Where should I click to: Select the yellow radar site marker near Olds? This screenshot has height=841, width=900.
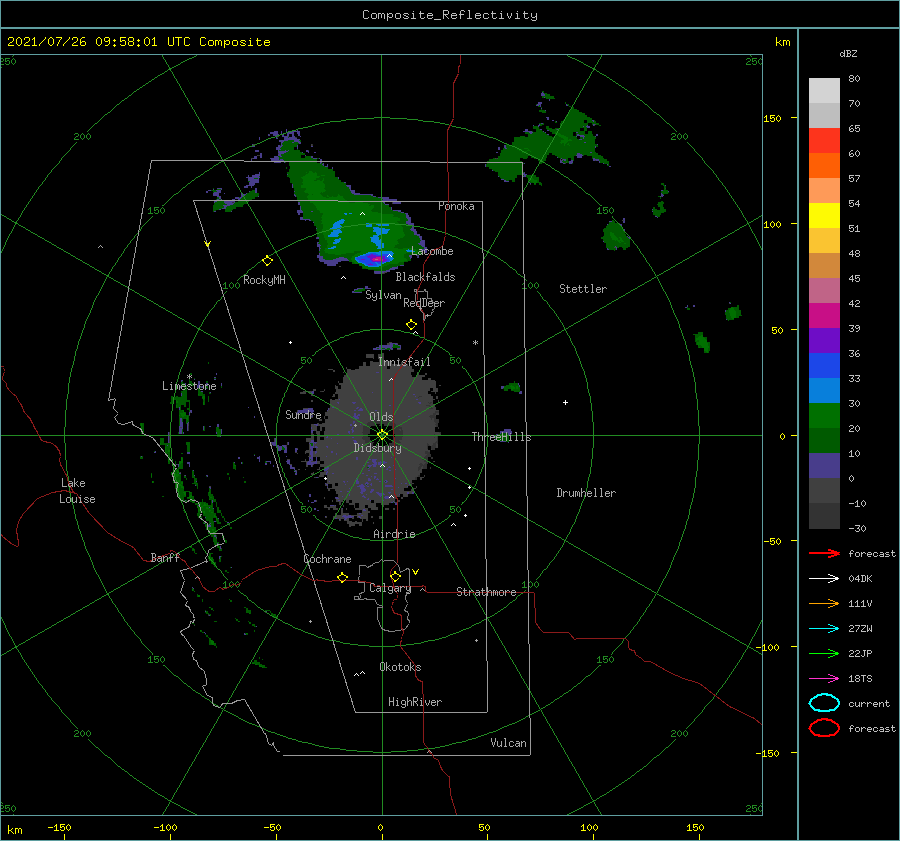coord(382,435)
